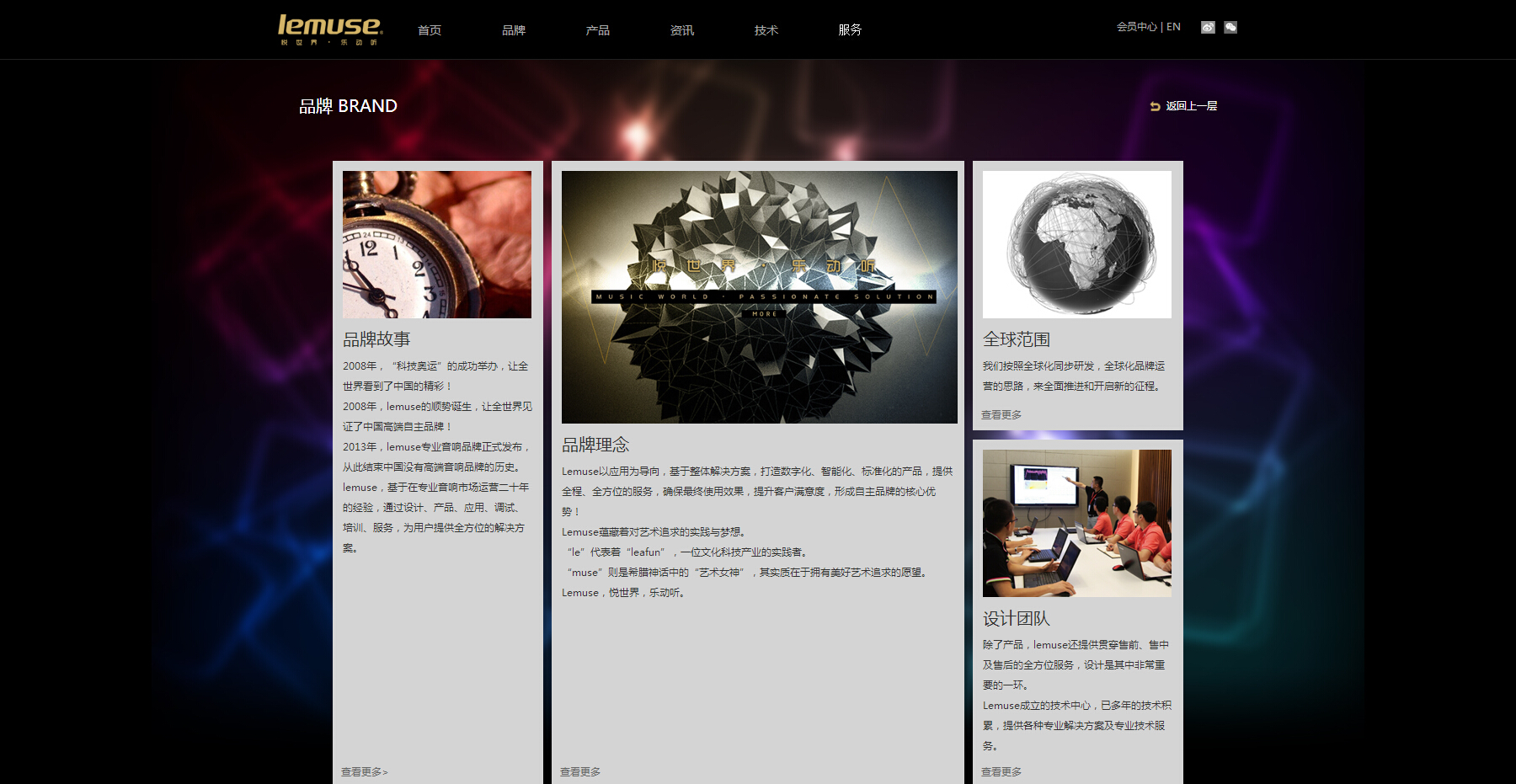The width and height of the screenshot is (1516, 784).
Task: Go to the 首页 menu item
Action: tap(430, 30)
